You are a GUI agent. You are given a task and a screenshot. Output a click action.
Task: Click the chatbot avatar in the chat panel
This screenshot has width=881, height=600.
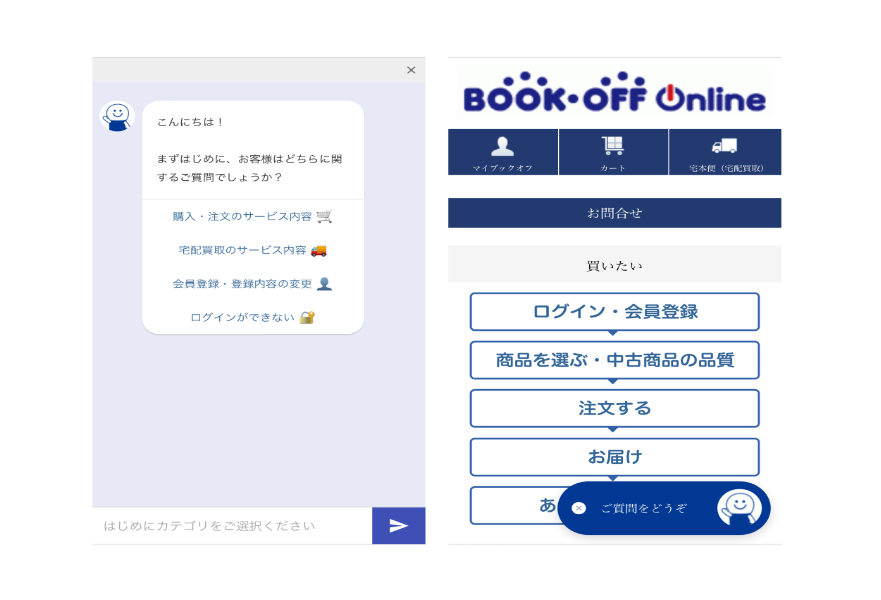click(117, 117)
